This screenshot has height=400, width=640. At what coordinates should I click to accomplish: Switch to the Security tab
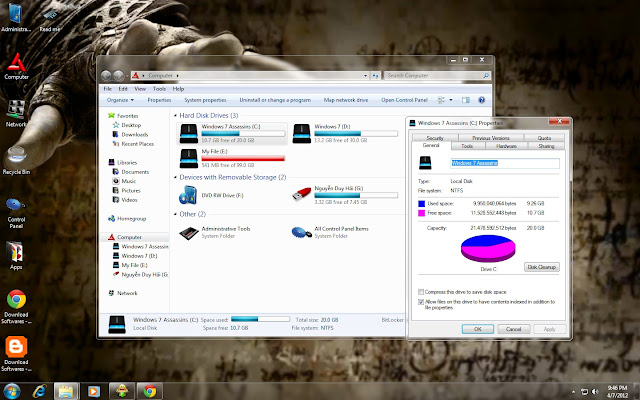[x=435, y=138]
